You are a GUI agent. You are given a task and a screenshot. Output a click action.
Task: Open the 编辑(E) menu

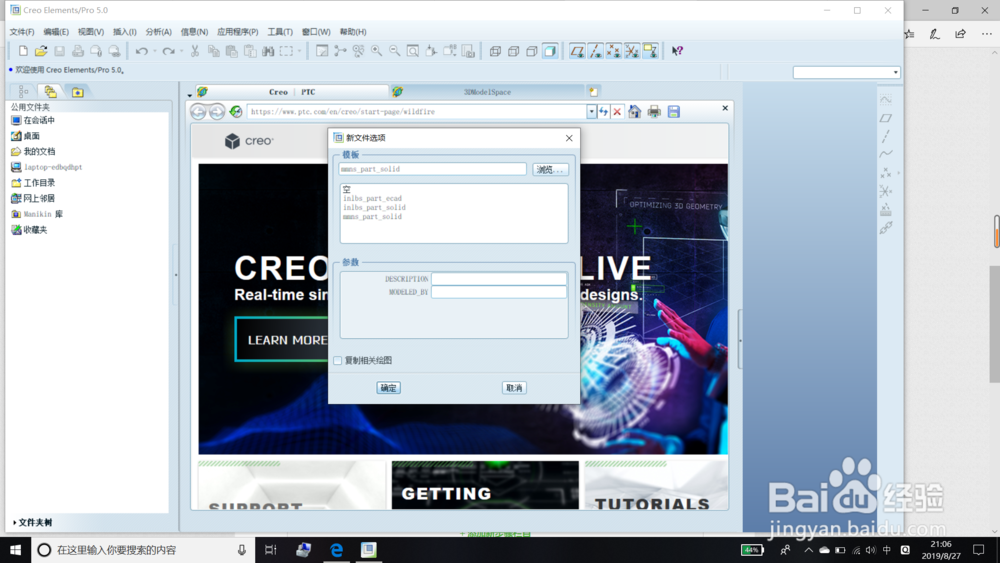[56, 32]
